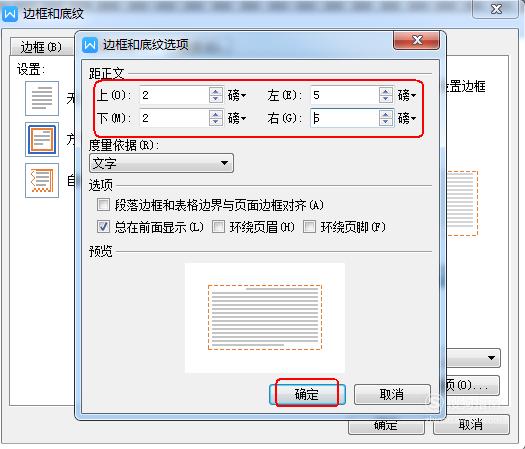The height and width of the screenshot is (449, 525).
Task: Open the measure from dropdown showing 文字
Action: [x=161, y=163]
